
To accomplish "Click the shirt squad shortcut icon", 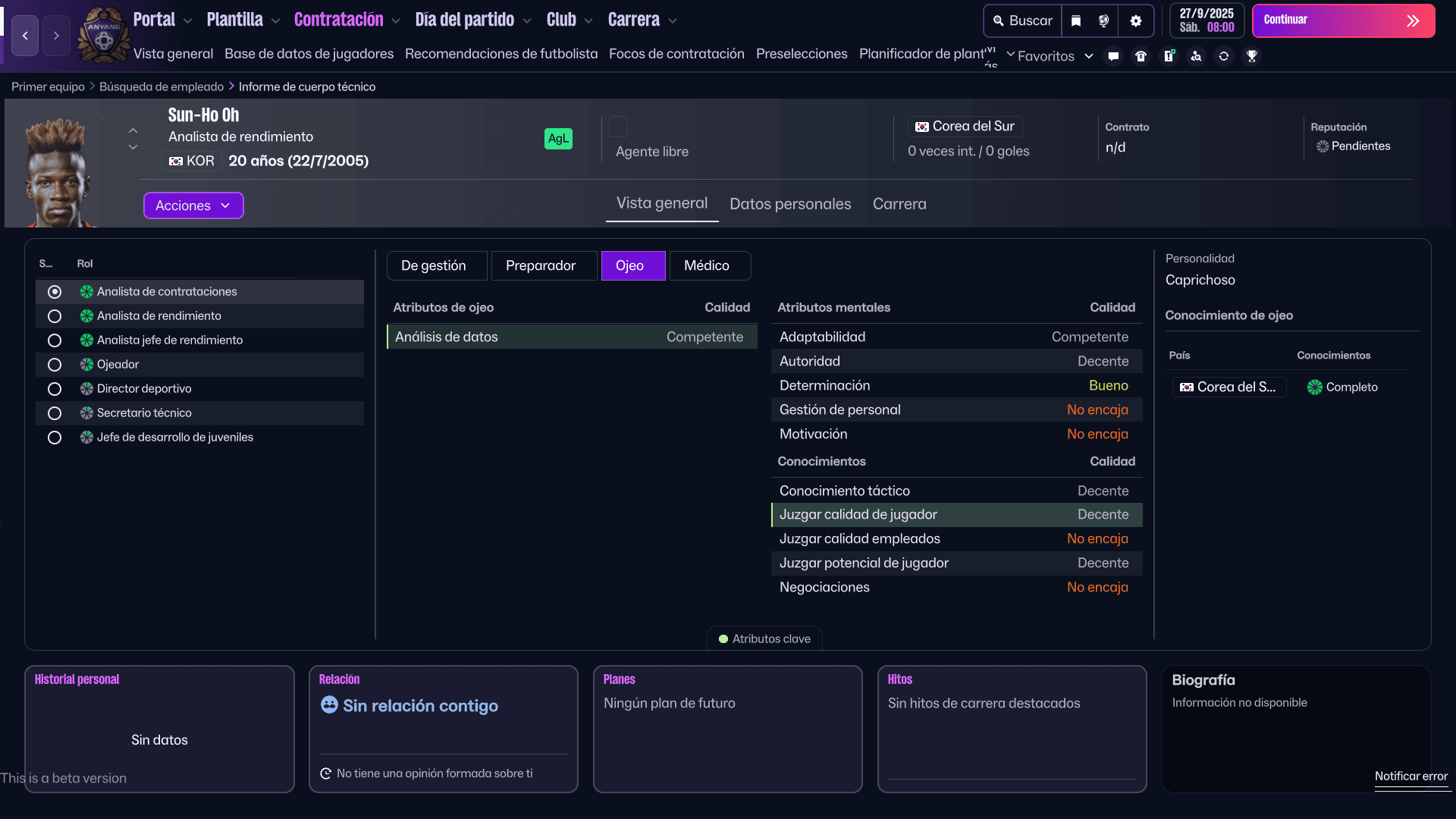I will (1141, 56).
